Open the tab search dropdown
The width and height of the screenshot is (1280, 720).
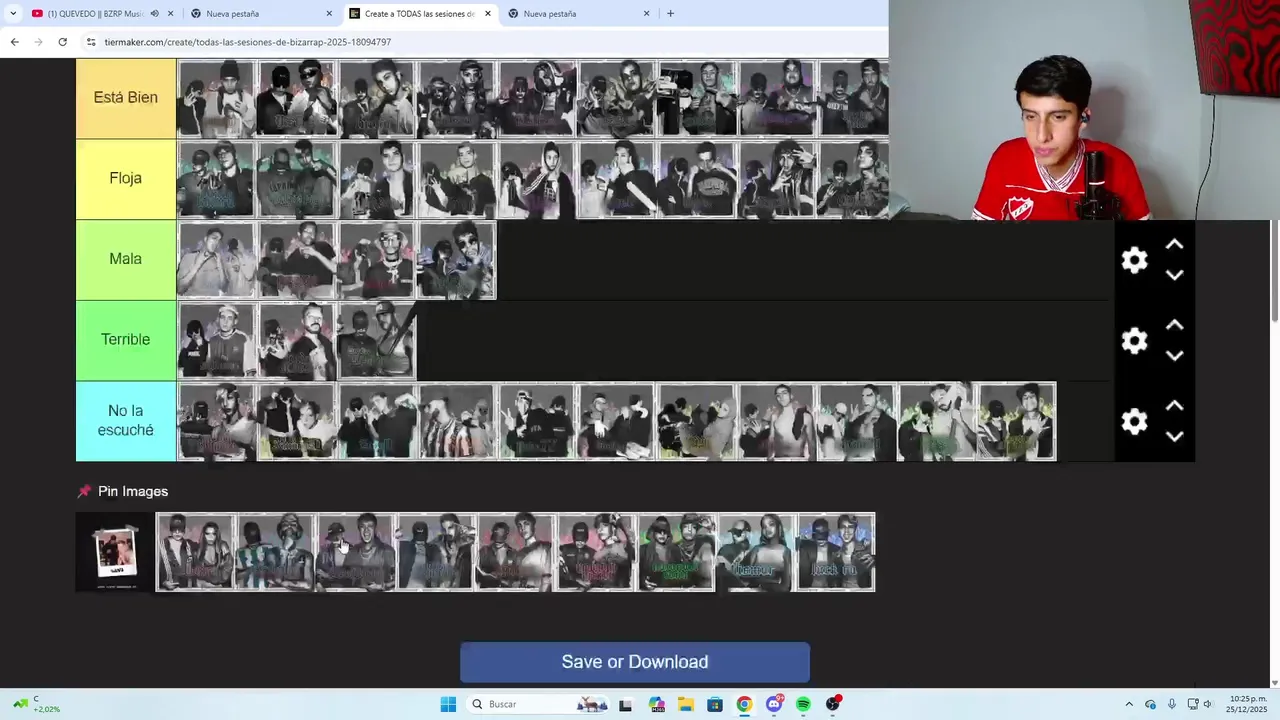pos(13,14)
